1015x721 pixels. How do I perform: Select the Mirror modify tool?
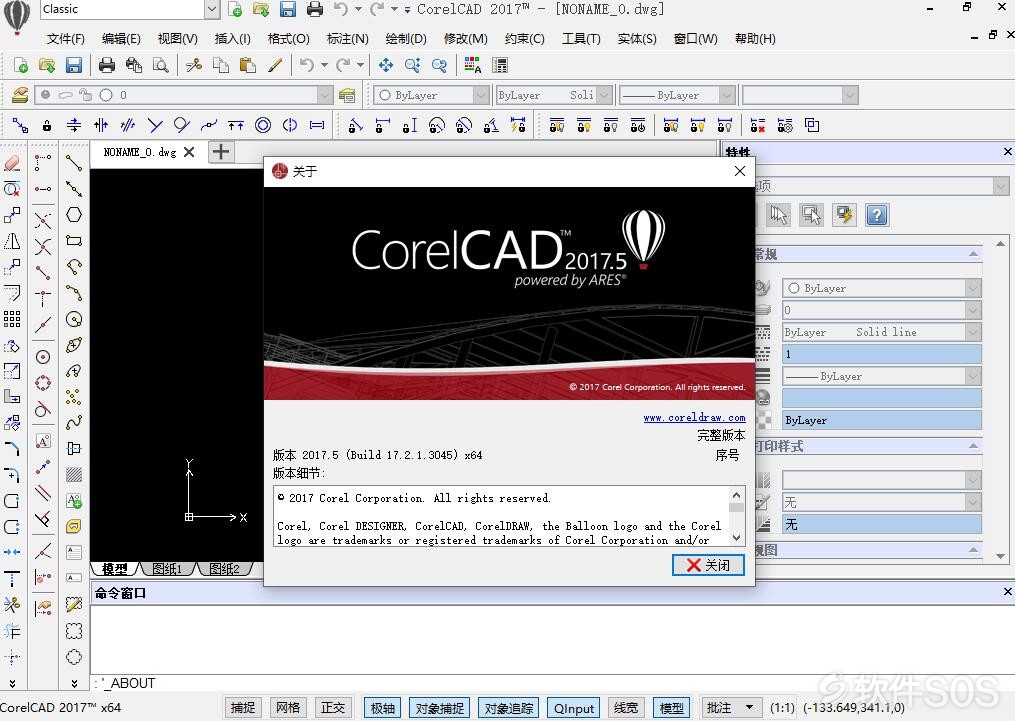[12, 241]
